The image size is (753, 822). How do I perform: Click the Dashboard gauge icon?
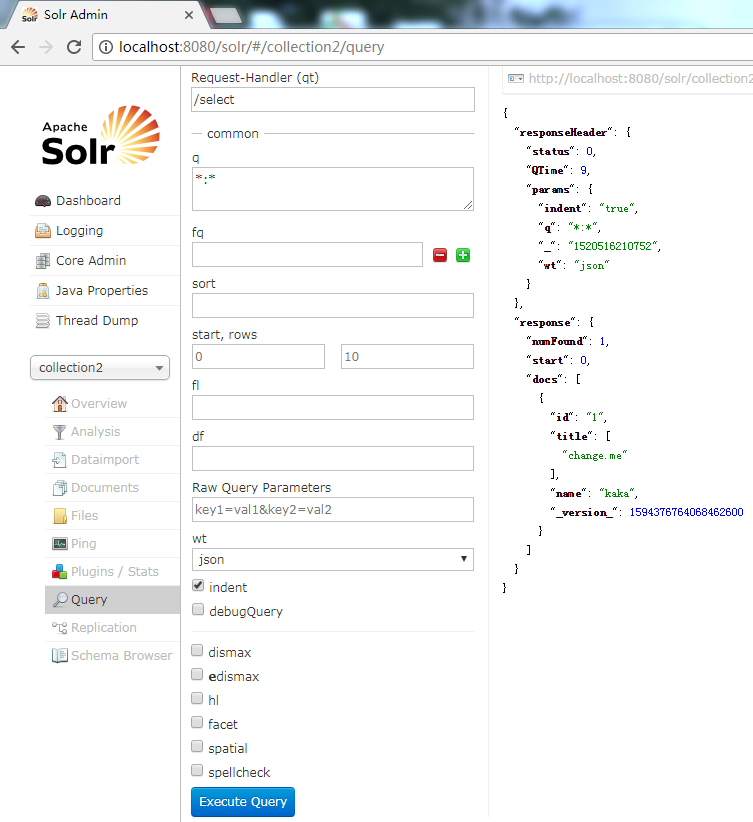click(x=42, y=201)
